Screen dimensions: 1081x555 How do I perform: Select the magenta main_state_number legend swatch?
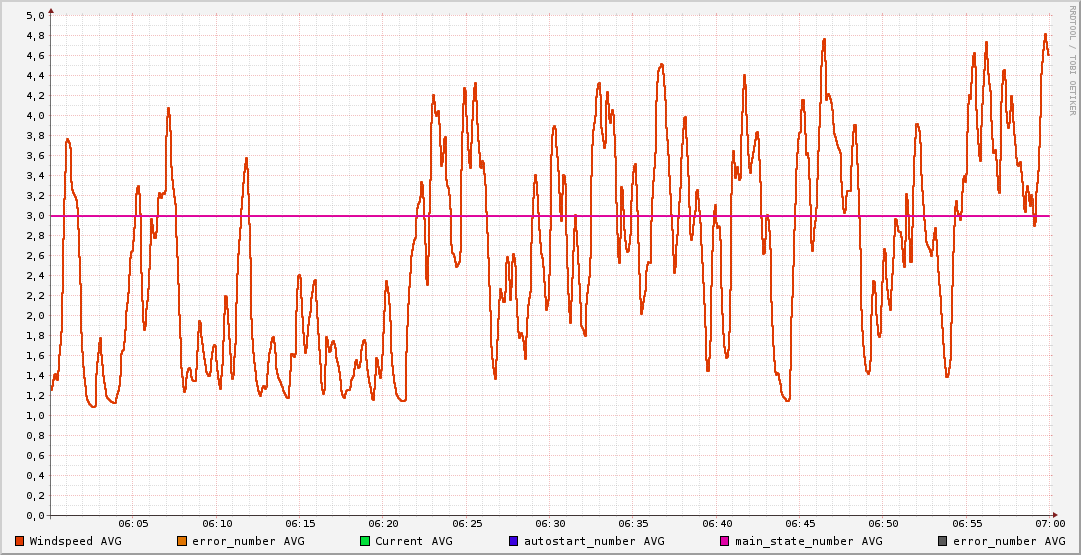(725, 541)
